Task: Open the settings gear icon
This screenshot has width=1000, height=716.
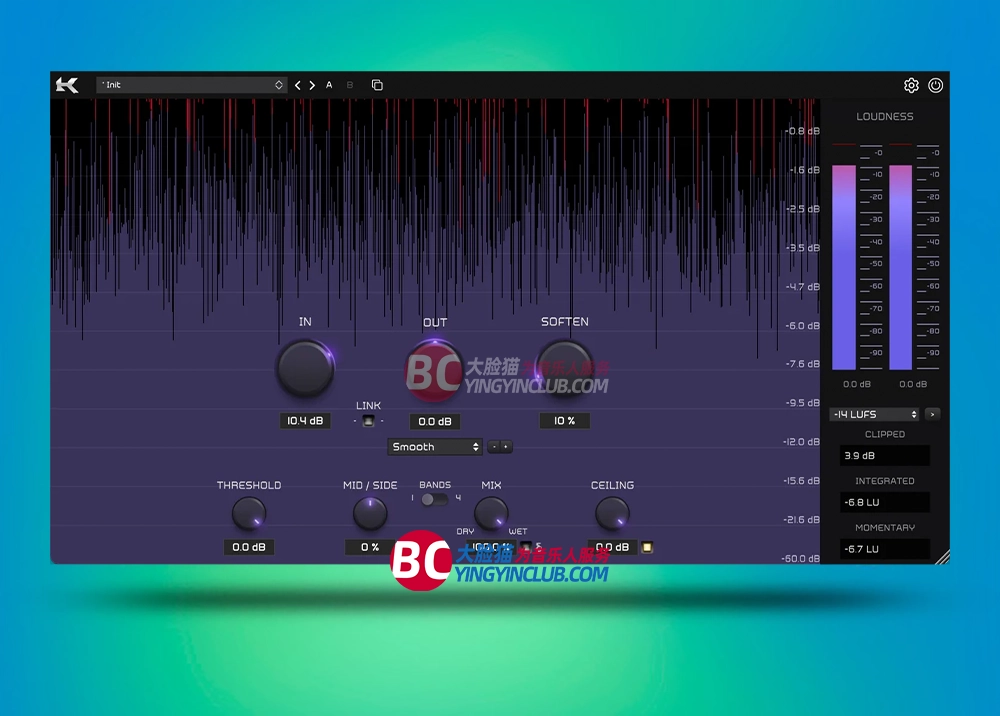Action: tap(911, 86)
